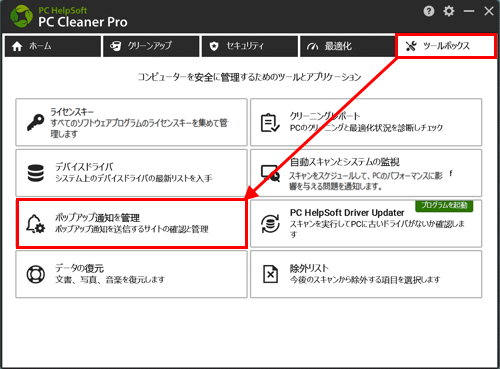Open the デバイスドライバ card

point(131,173)
